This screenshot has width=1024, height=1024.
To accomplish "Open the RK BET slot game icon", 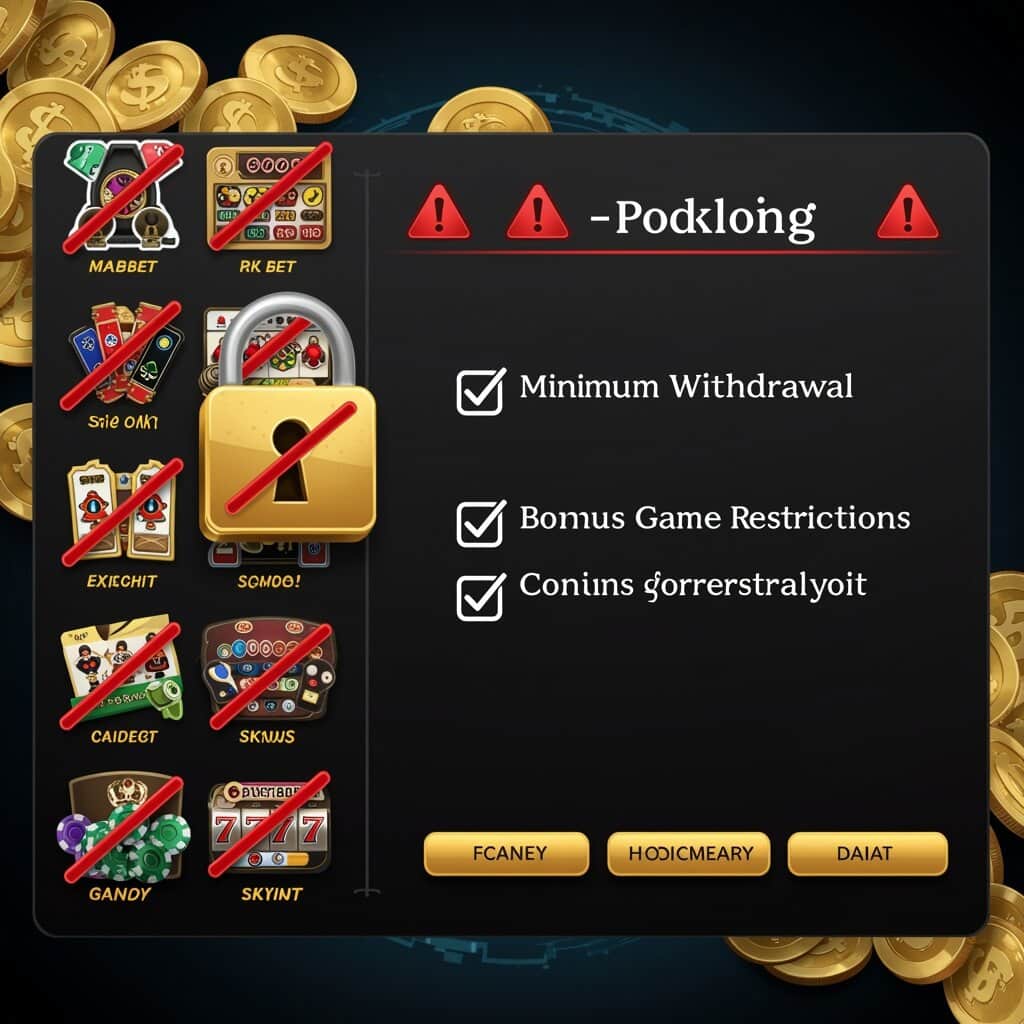I will click(268, 197).
